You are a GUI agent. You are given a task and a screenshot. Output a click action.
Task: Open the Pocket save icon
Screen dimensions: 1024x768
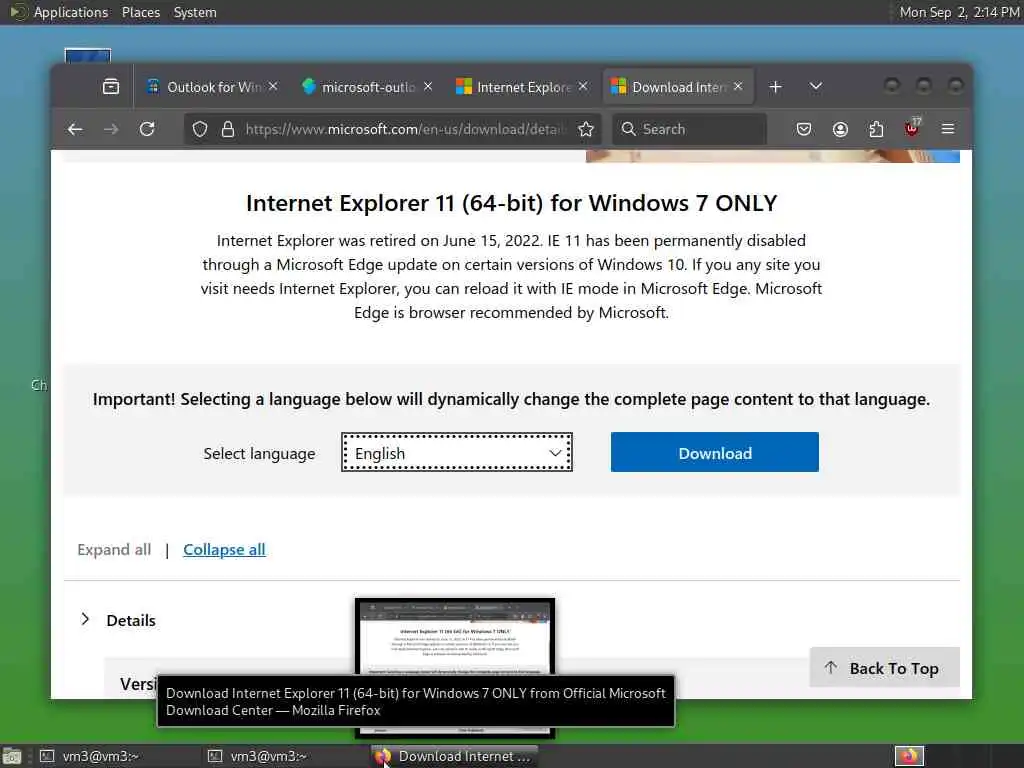pyautogui.click(x=804, y=129)
